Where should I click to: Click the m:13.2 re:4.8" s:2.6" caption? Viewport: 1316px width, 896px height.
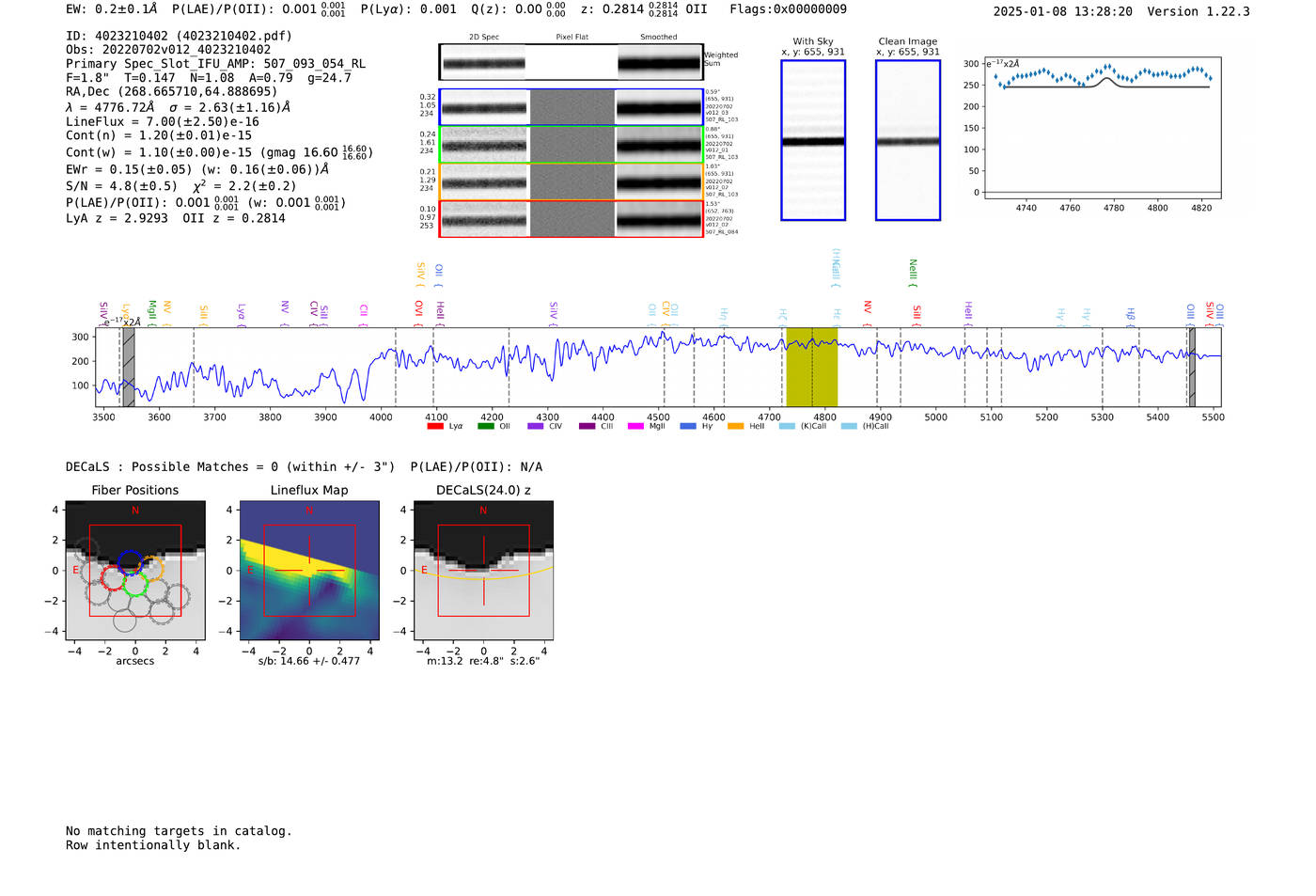pos(483,661)
